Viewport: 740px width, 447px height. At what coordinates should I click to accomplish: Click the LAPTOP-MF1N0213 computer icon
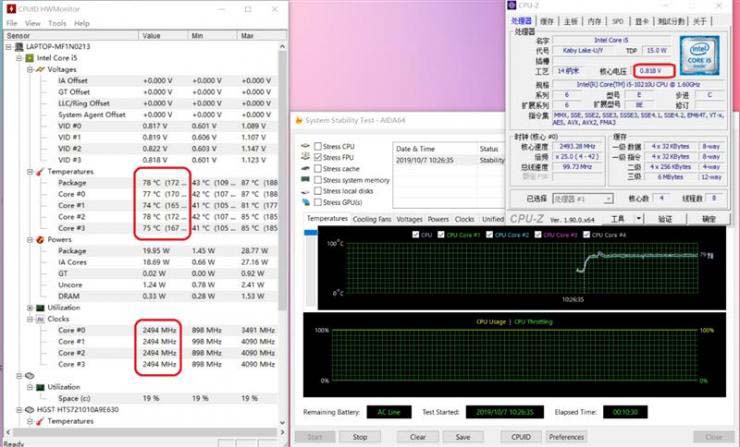[x=19, y=47]
